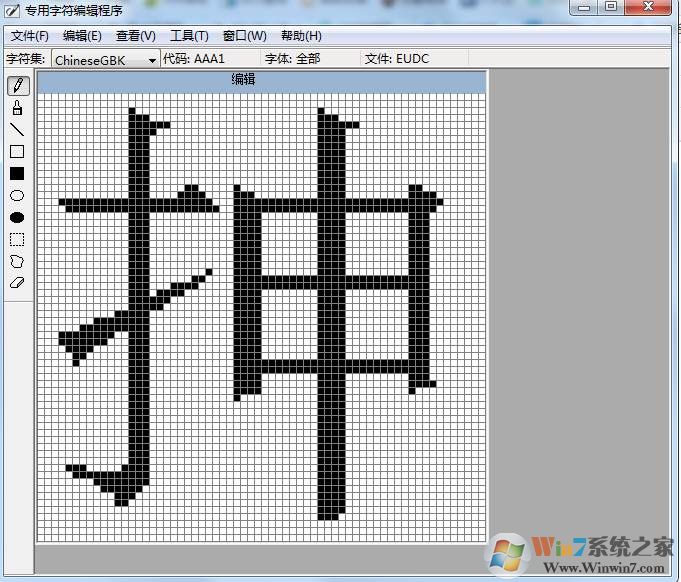Open the 窗口(W) menu
Screen dimensions: 681x582
coord(244,36)
